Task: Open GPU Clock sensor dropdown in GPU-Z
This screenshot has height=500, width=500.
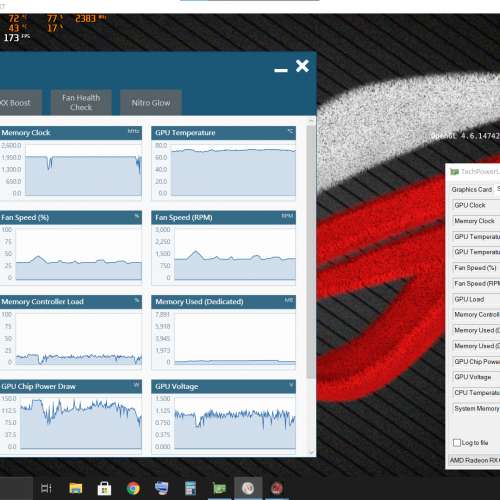Action: (476, 205)
